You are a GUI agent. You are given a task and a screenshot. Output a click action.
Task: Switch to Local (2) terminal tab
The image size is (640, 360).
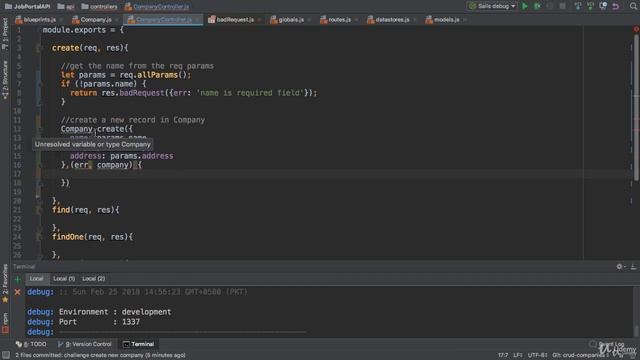93,279
